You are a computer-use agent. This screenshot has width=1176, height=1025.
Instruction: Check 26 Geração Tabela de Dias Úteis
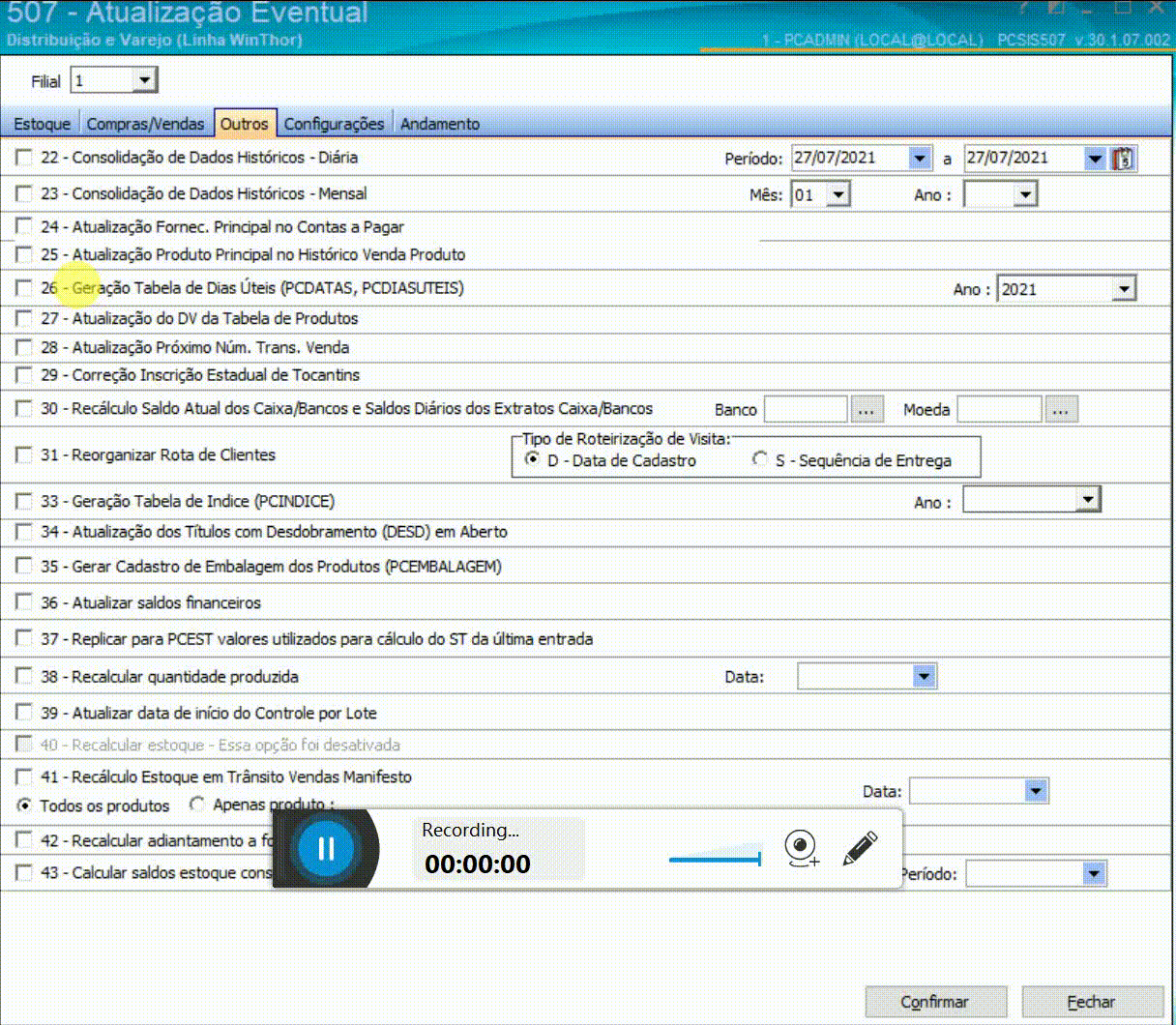[24, 287]
